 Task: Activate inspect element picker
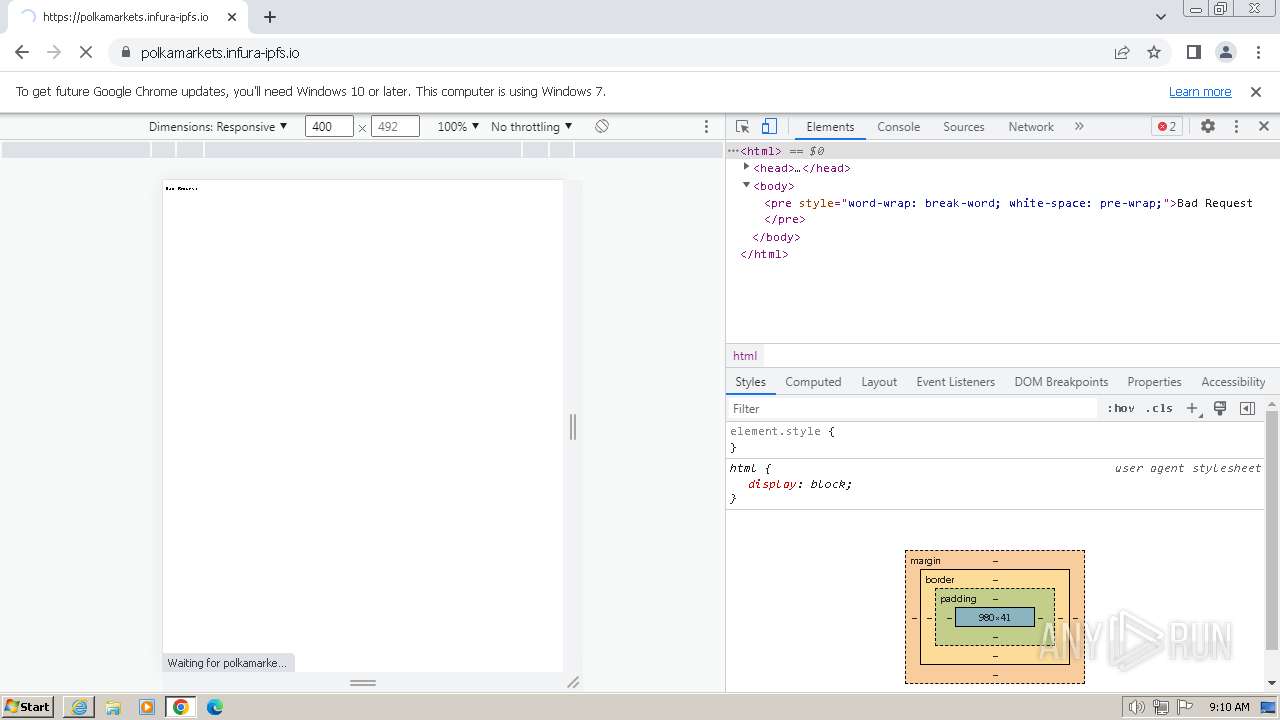click(x=742, y=126)
